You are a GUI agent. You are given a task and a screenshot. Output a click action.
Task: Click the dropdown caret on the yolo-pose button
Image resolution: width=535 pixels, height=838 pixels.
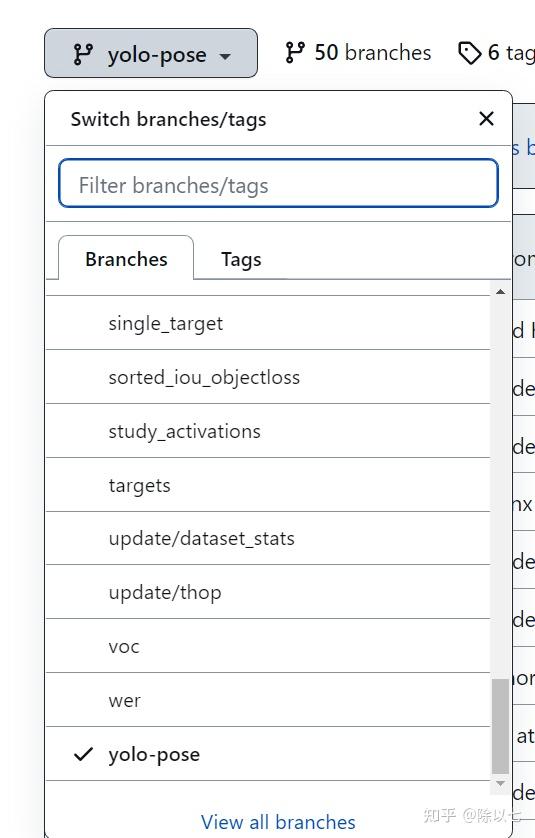point(226,56)
